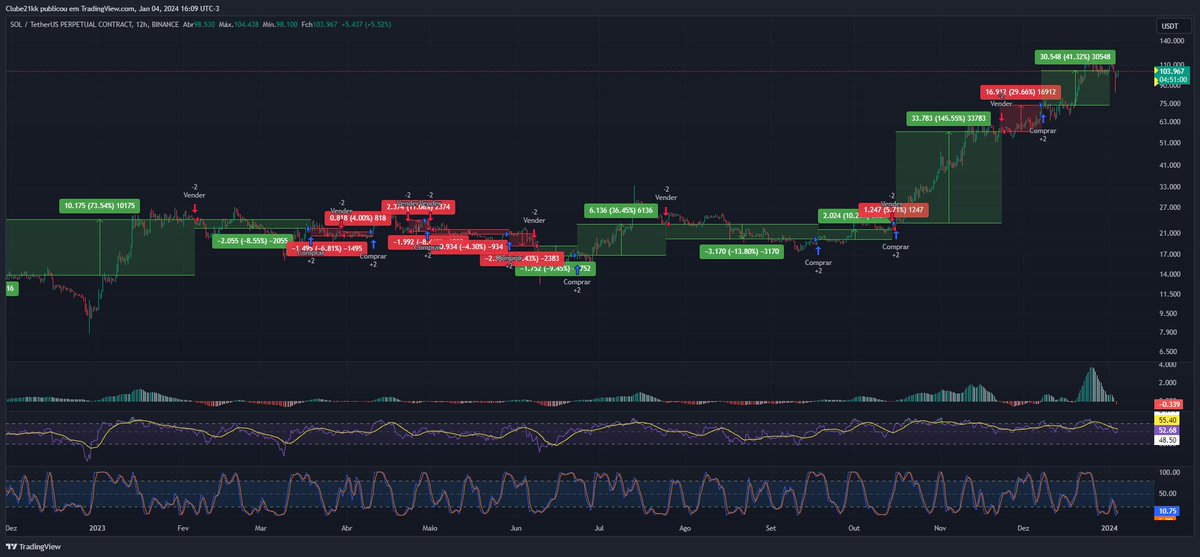
Task: Click the 0.818 (4.00%) 818 red label
Action: 357,218
